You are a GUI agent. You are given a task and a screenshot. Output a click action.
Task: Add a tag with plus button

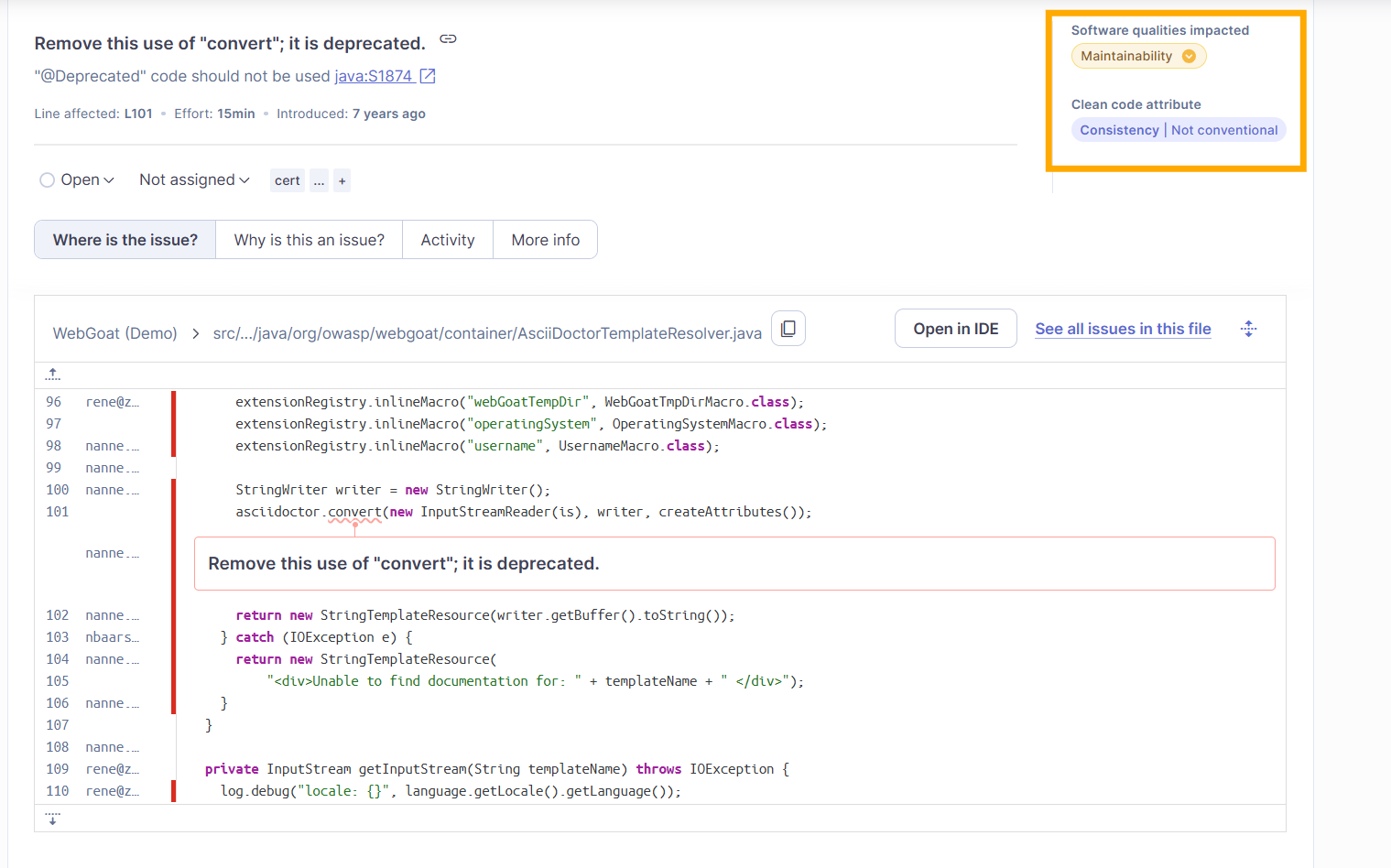342,180
